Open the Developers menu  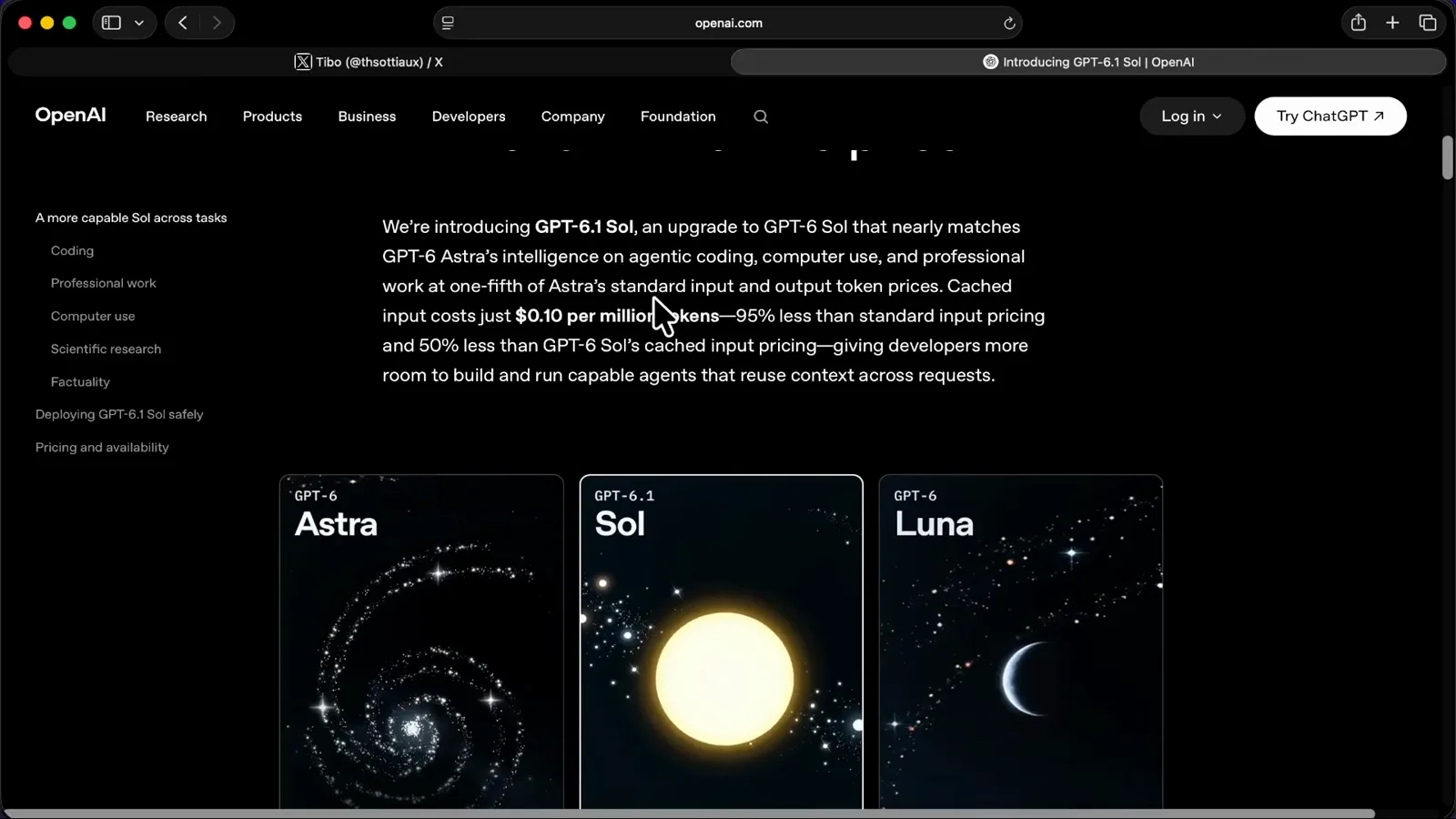469,116
